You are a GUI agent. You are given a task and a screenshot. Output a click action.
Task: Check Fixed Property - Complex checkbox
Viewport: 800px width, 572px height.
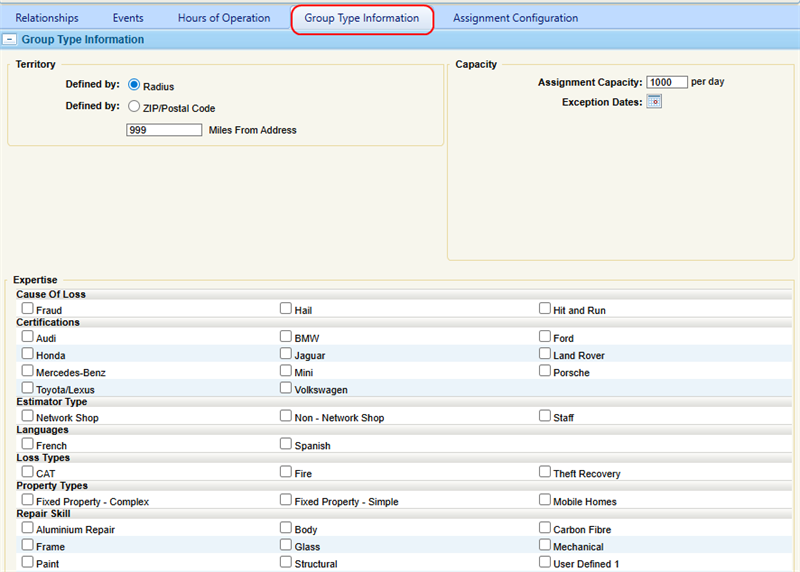tap(28, 500)
